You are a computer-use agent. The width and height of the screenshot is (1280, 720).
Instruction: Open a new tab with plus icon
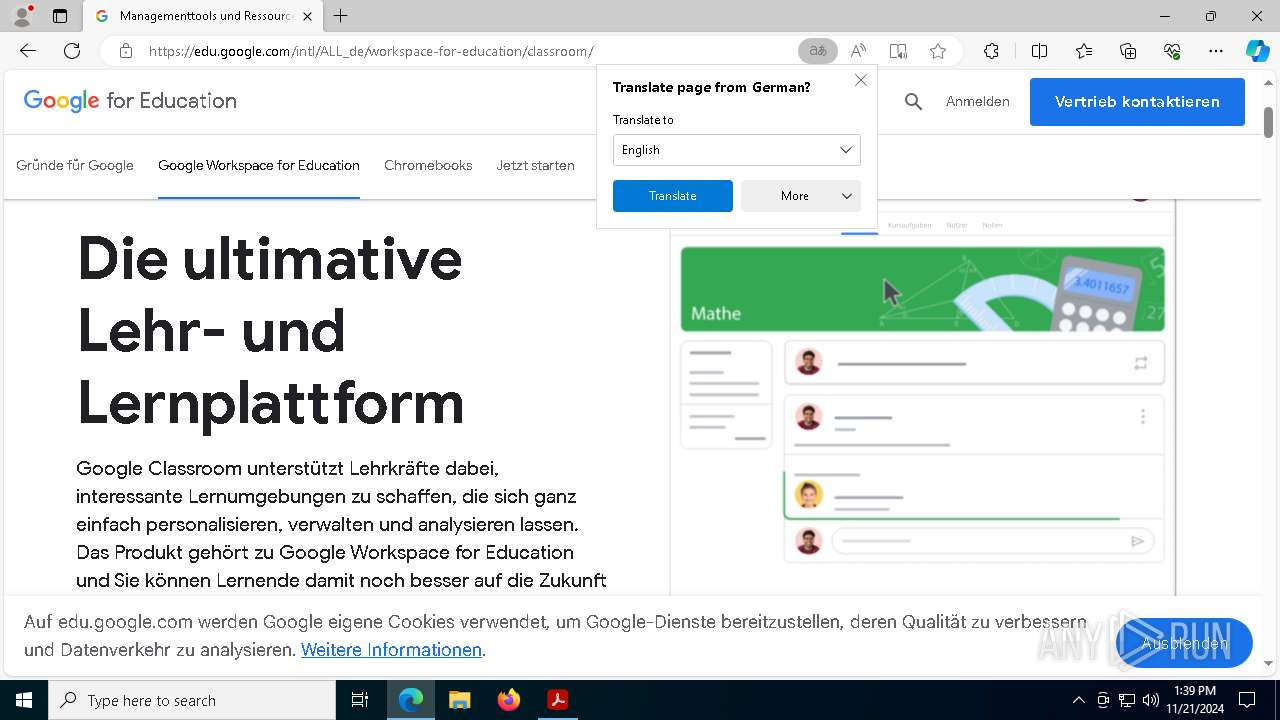point(341,16)
